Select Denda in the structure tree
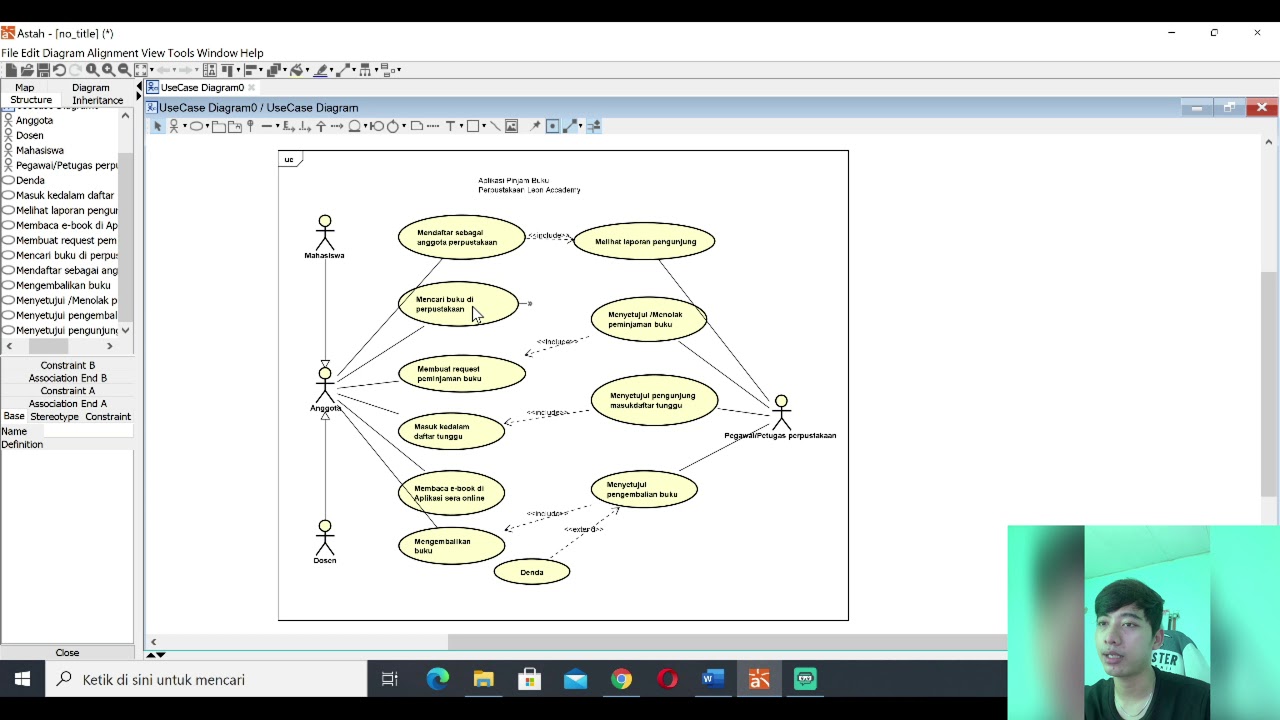Viewport: 1280px width, 720px height. pyautogui.click(x=30, y=180)
